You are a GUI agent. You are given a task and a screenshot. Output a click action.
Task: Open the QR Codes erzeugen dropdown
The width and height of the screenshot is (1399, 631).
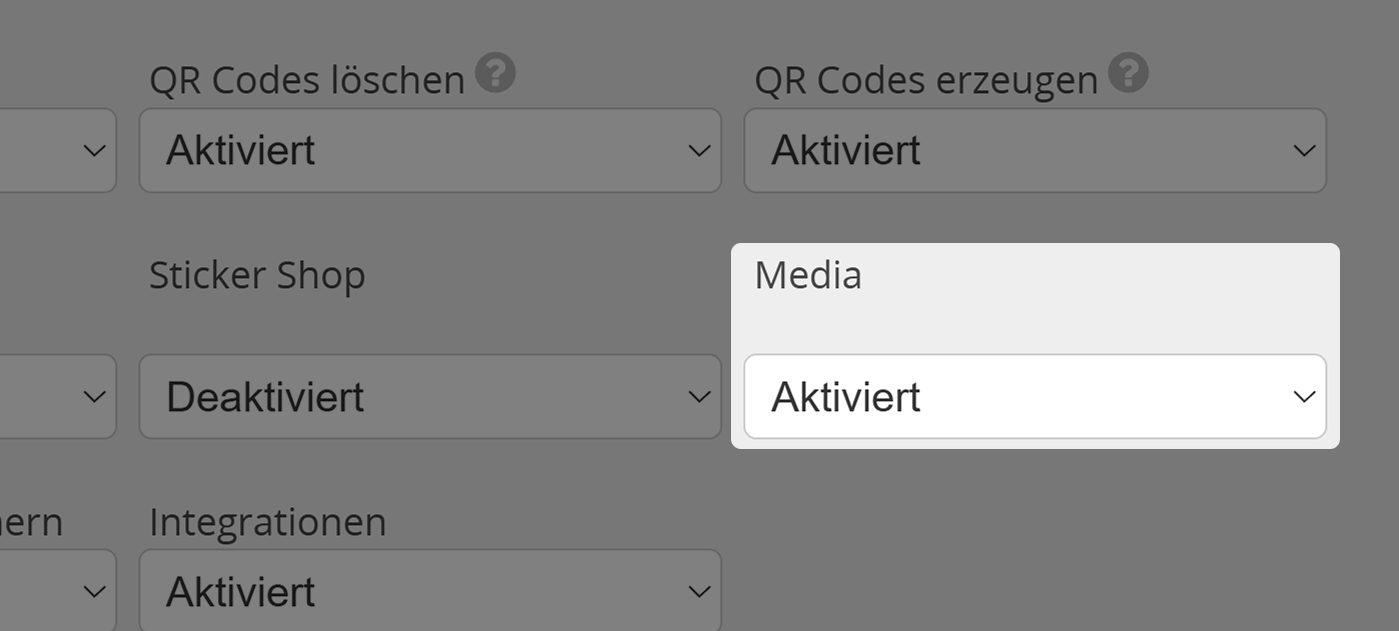click(1035, 150)
